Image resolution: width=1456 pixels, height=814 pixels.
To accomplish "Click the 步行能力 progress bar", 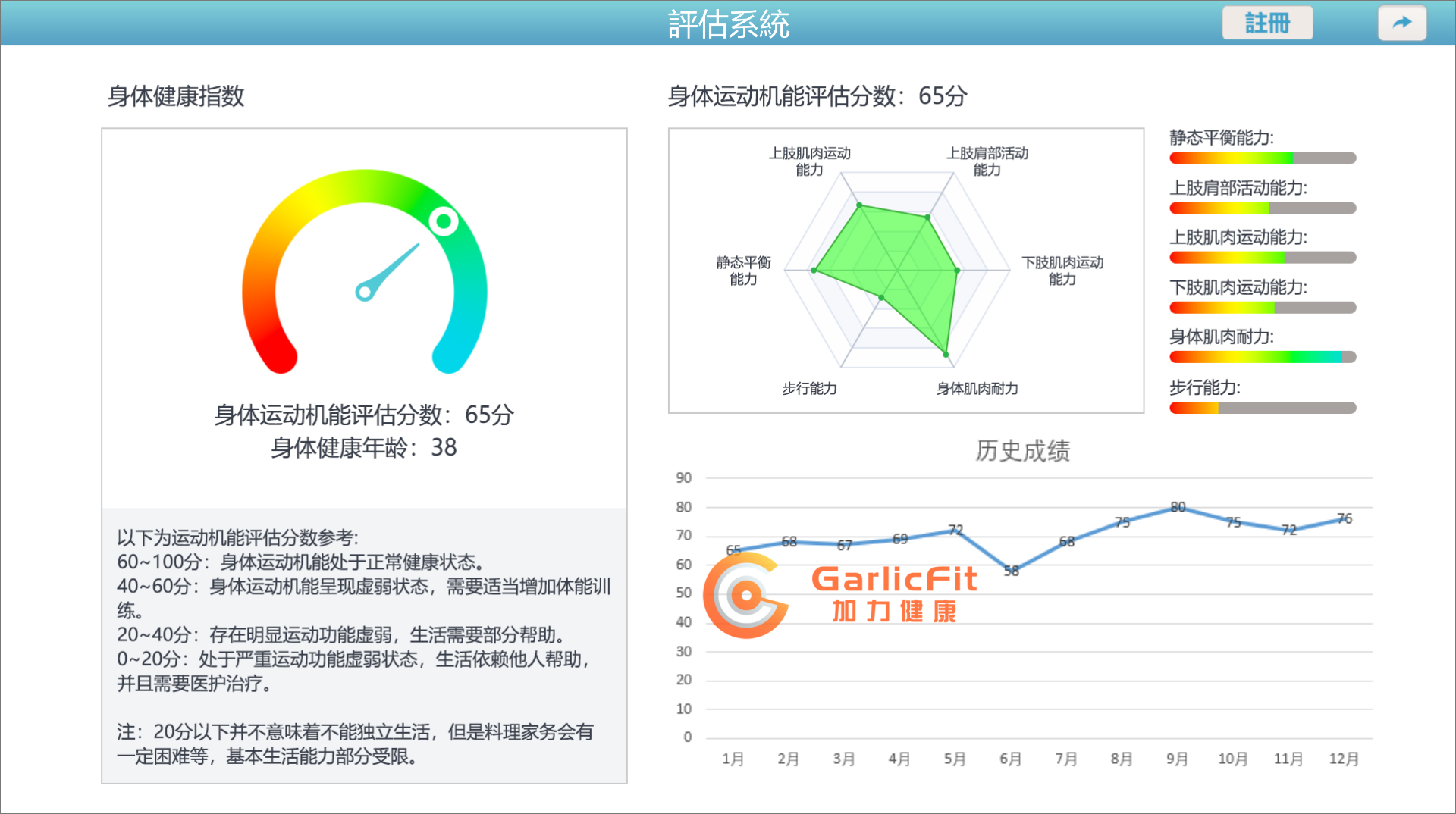I will click(x=1263, y=408).
